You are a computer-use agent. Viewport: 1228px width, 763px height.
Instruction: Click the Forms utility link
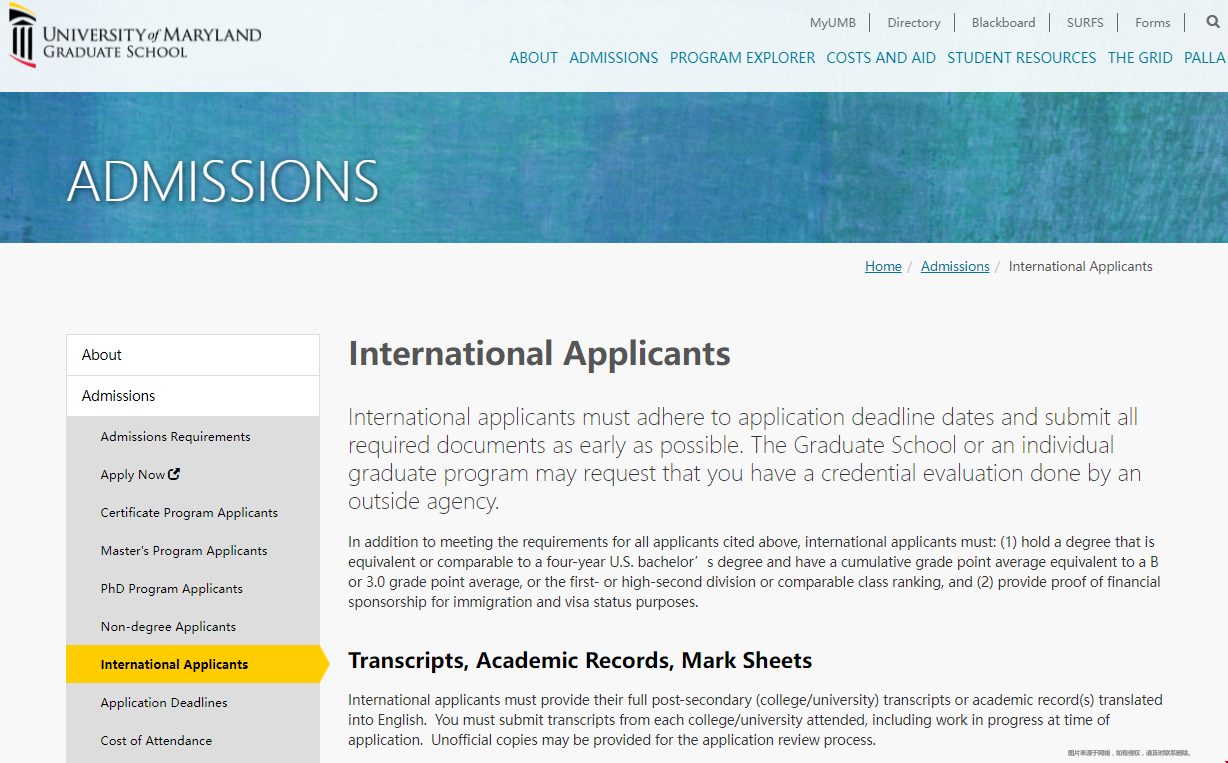point(1152,23)
